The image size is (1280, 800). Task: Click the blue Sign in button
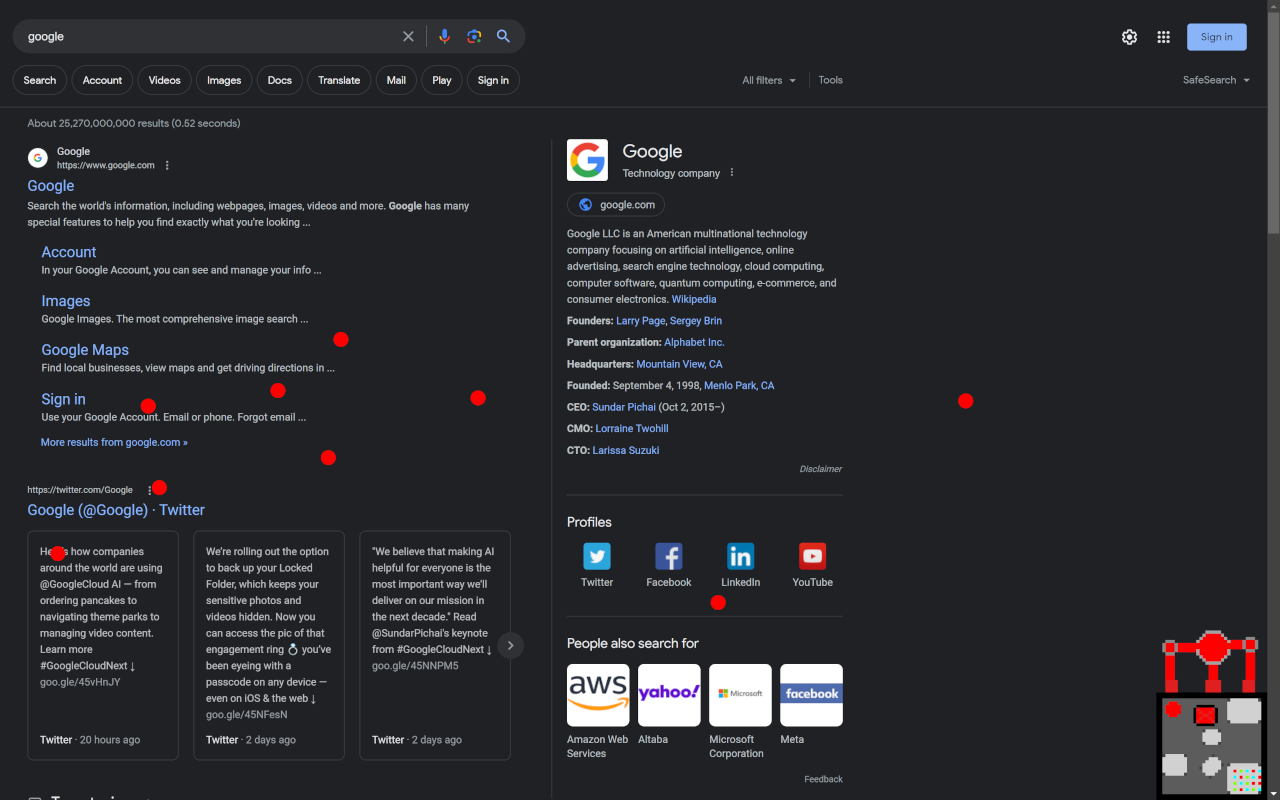(1217, 37)
